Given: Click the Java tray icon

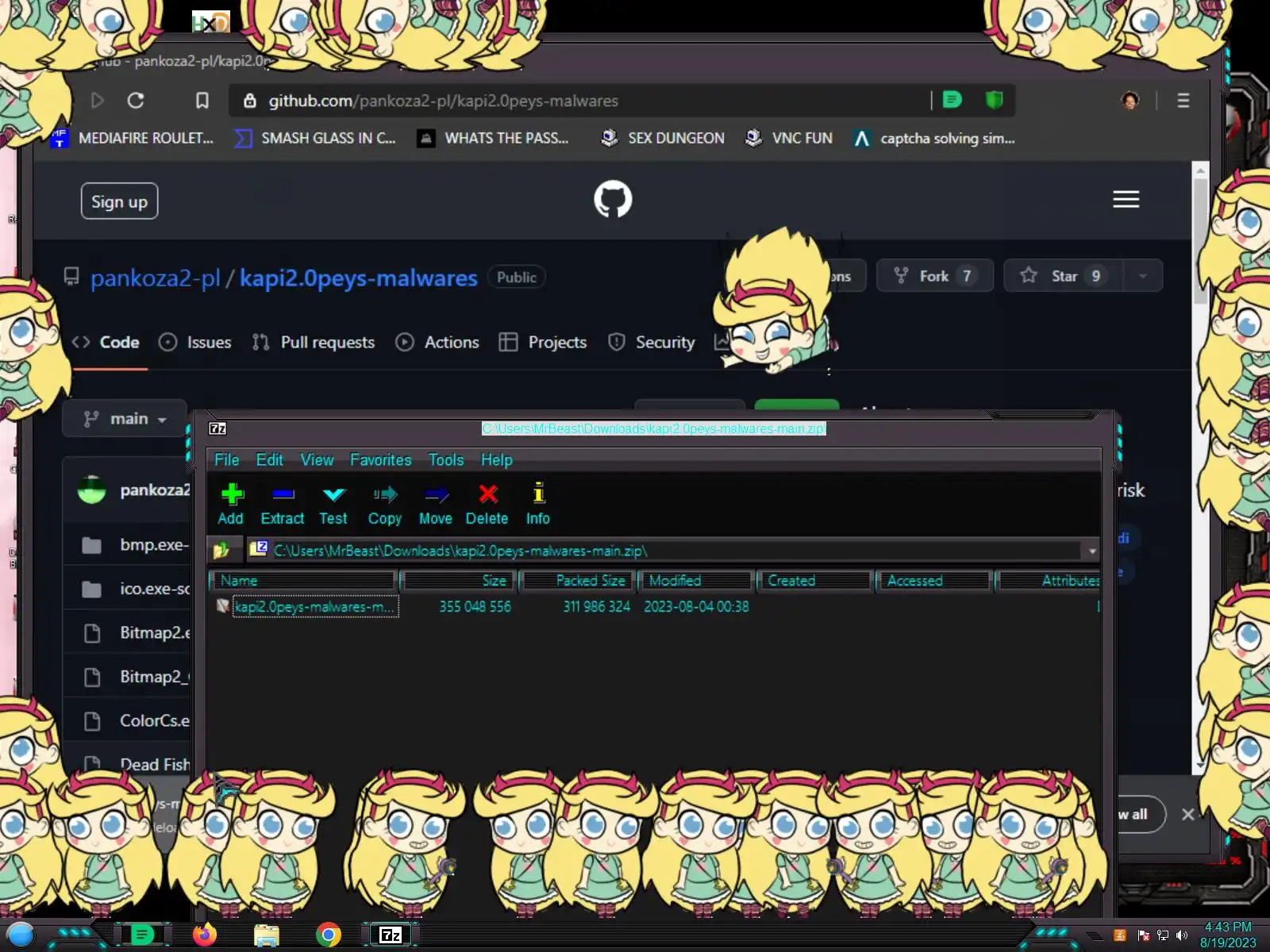Looking at the screenshot, I should [x=1120, y=935].
